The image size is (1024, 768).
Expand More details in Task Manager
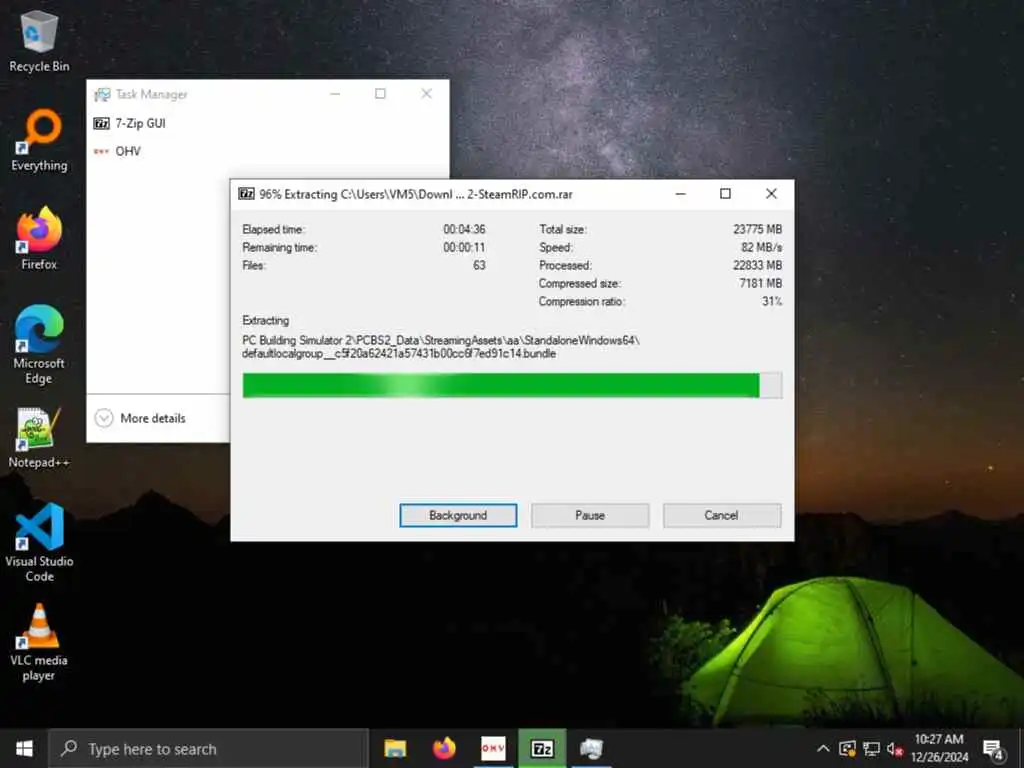pos(140,418)
